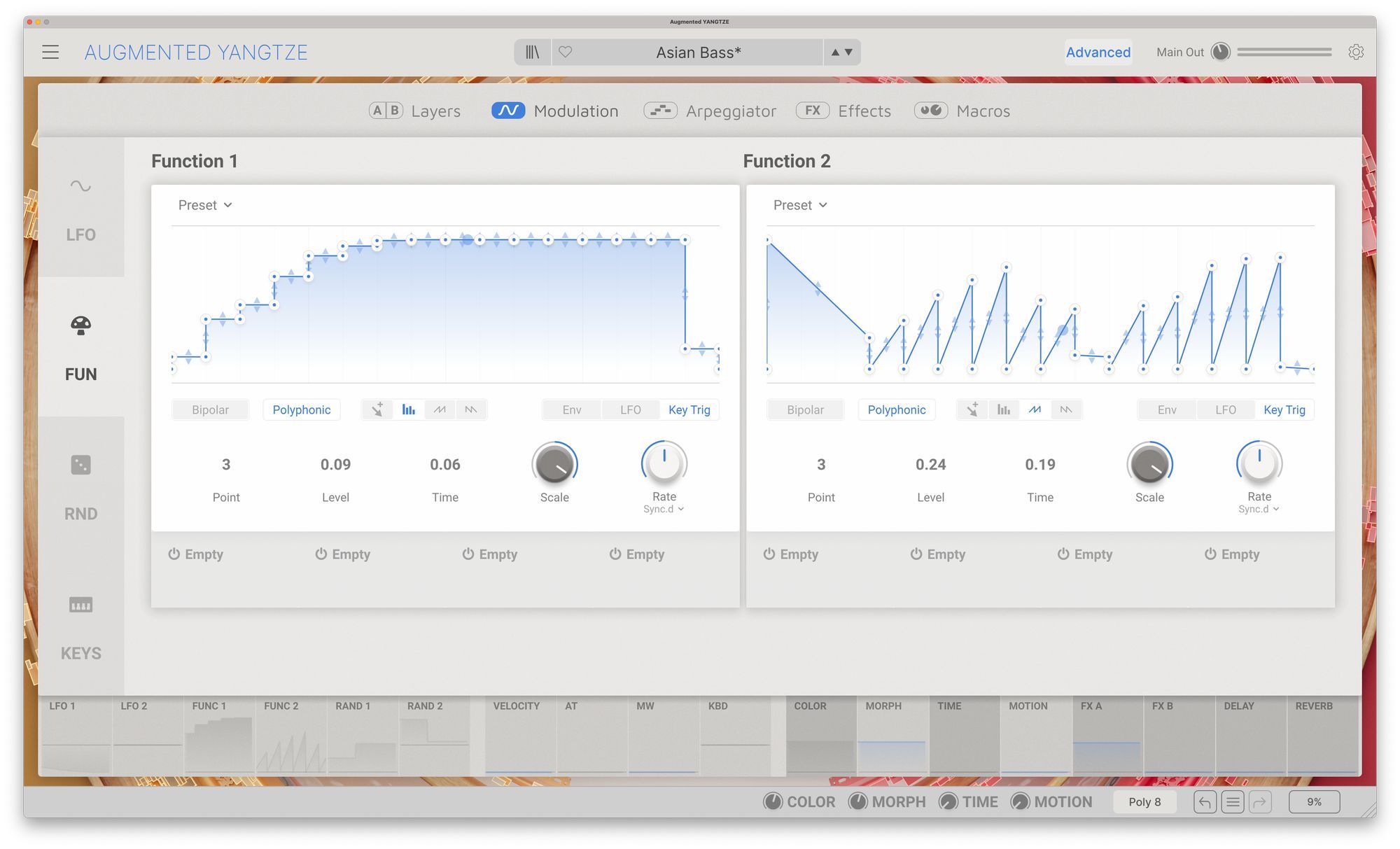Click Function 1 Level value 0.09

[x=335, y=465]
